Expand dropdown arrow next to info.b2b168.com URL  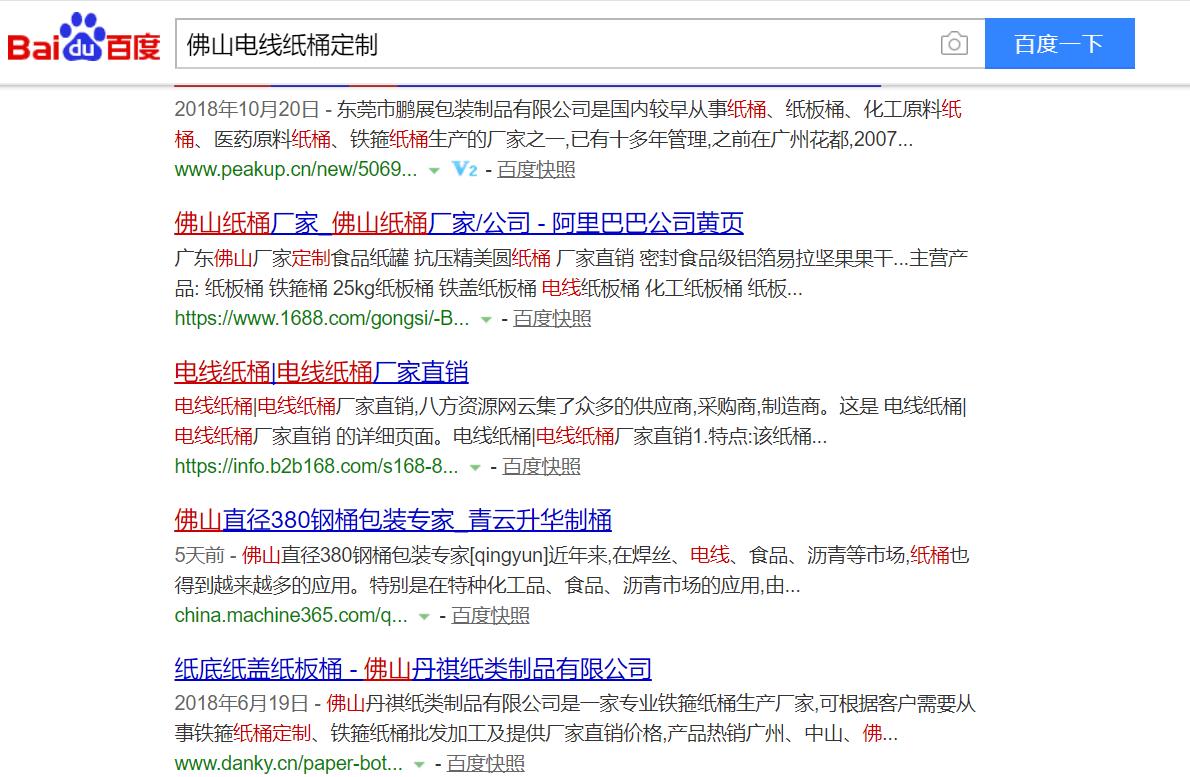pos(475,467)
